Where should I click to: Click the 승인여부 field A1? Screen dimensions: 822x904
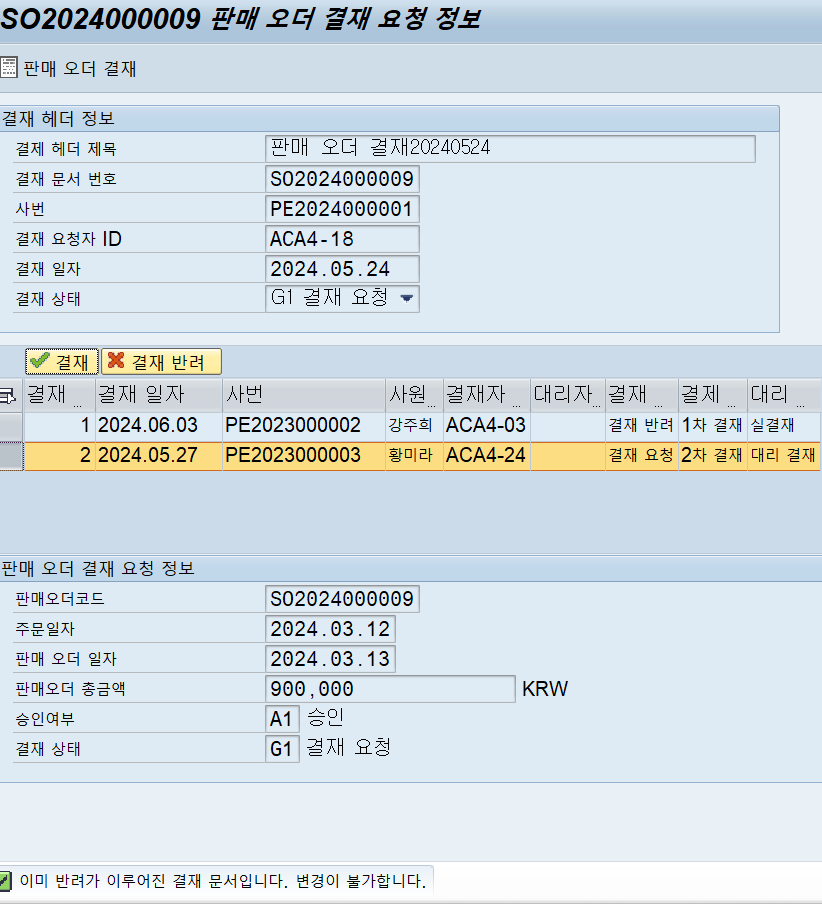click(282, 719)
